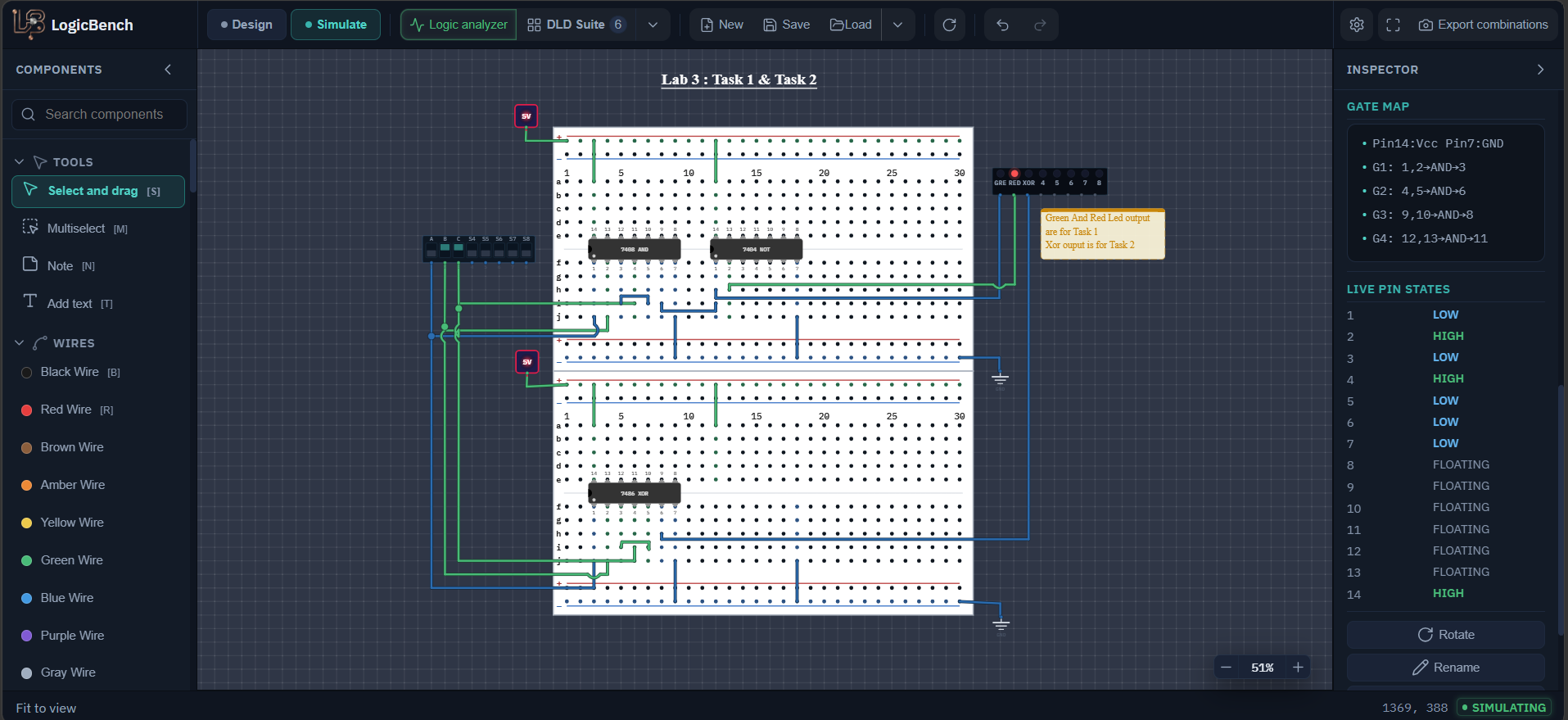Pick the Add text tool

click(98, 303)
